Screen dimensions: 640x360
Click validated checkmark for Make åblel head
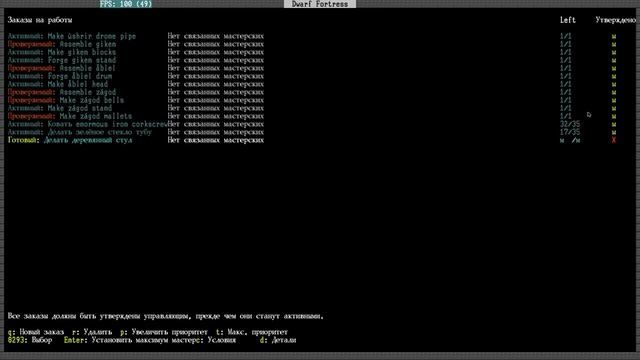(x=613, y=84)
